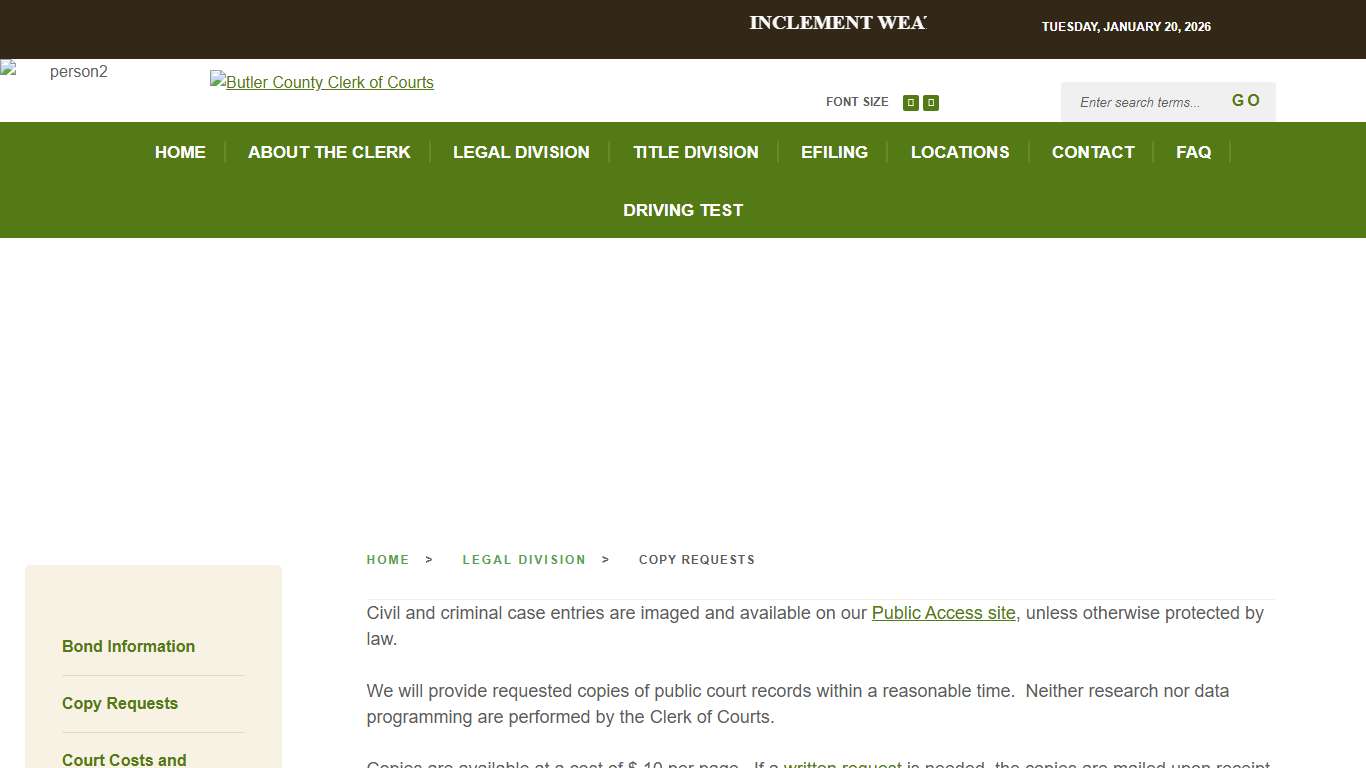
Task: Click the Butler County Clerk of Courts logo
Action: 321,82
